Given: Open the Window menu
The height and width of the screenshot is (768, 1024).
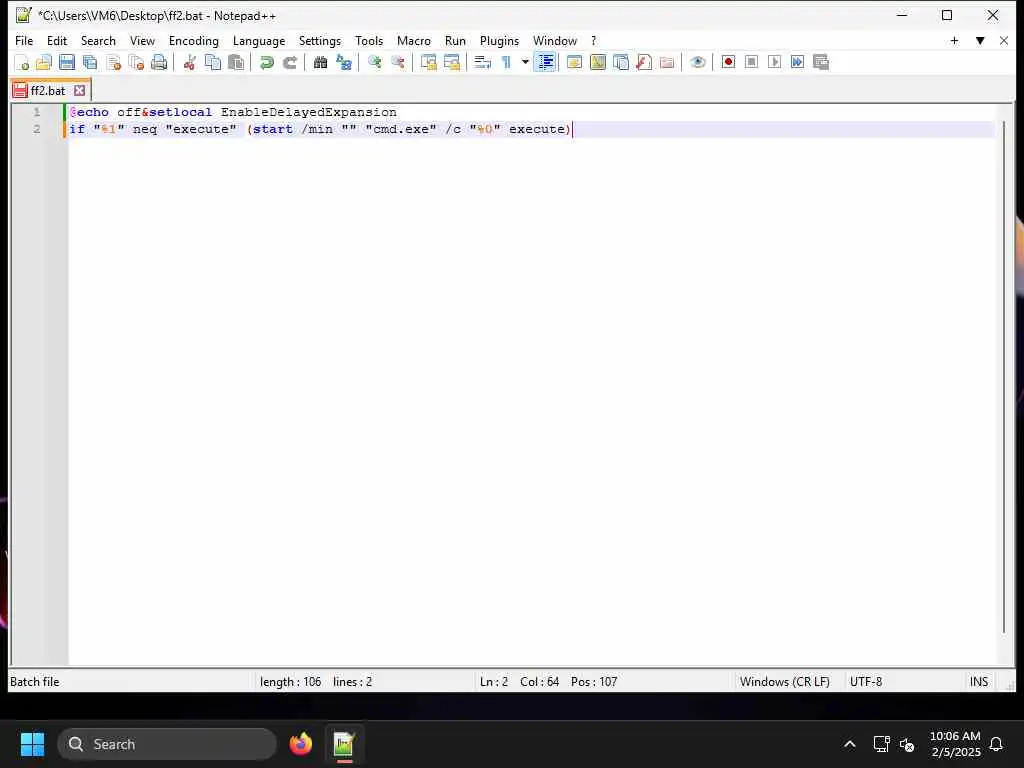Looking at the screenshot, I should tap(554, 40).
